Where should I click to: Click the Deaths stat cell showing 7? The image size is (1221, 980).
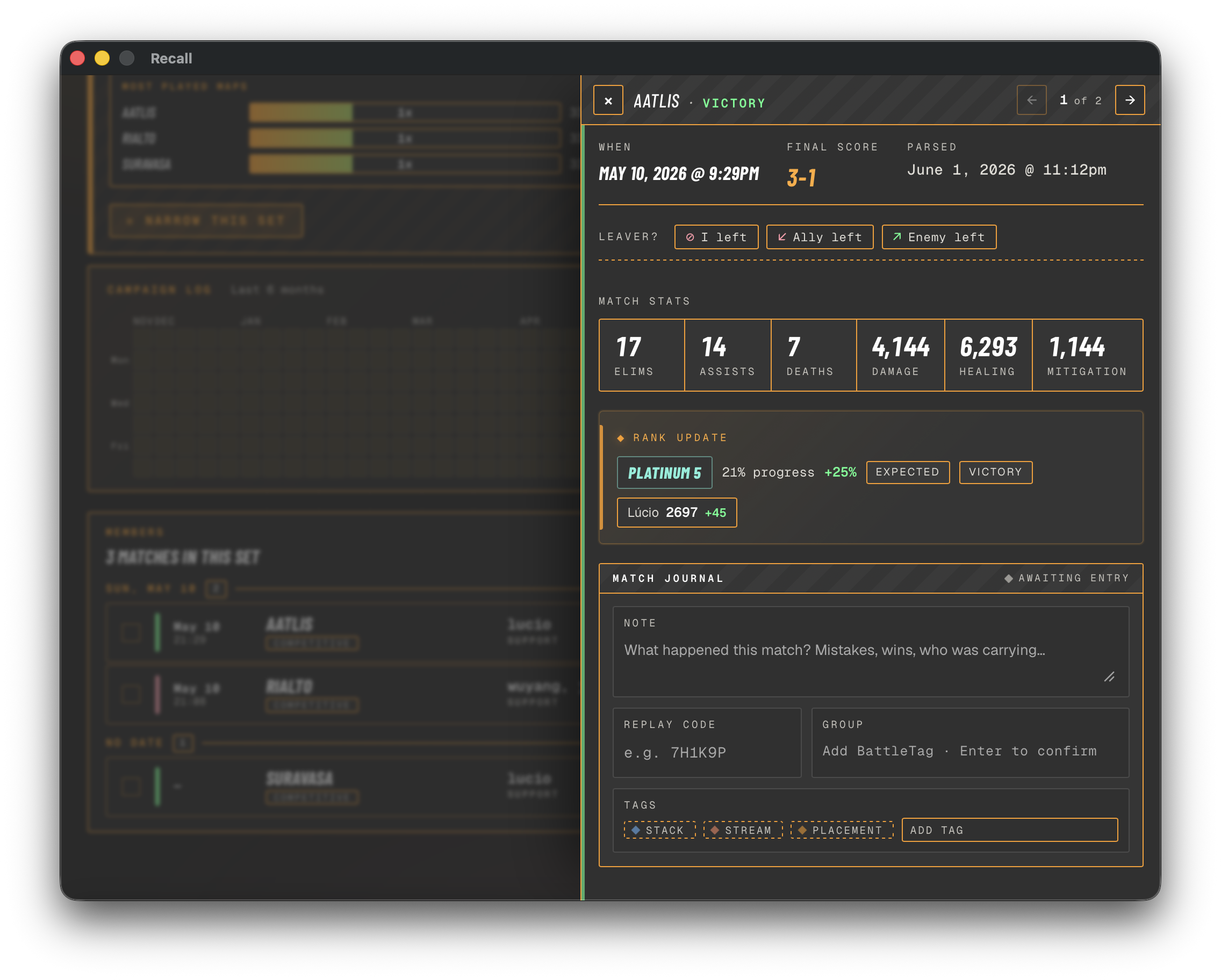point(814,355)
